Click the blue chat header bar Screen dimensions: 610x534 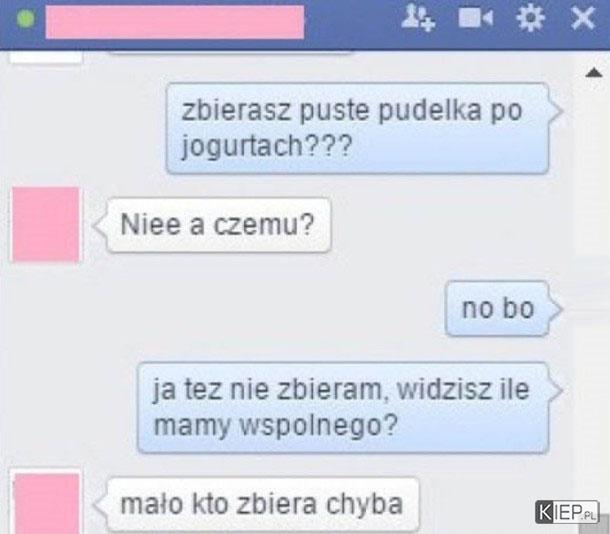click(x=305, y=23)
